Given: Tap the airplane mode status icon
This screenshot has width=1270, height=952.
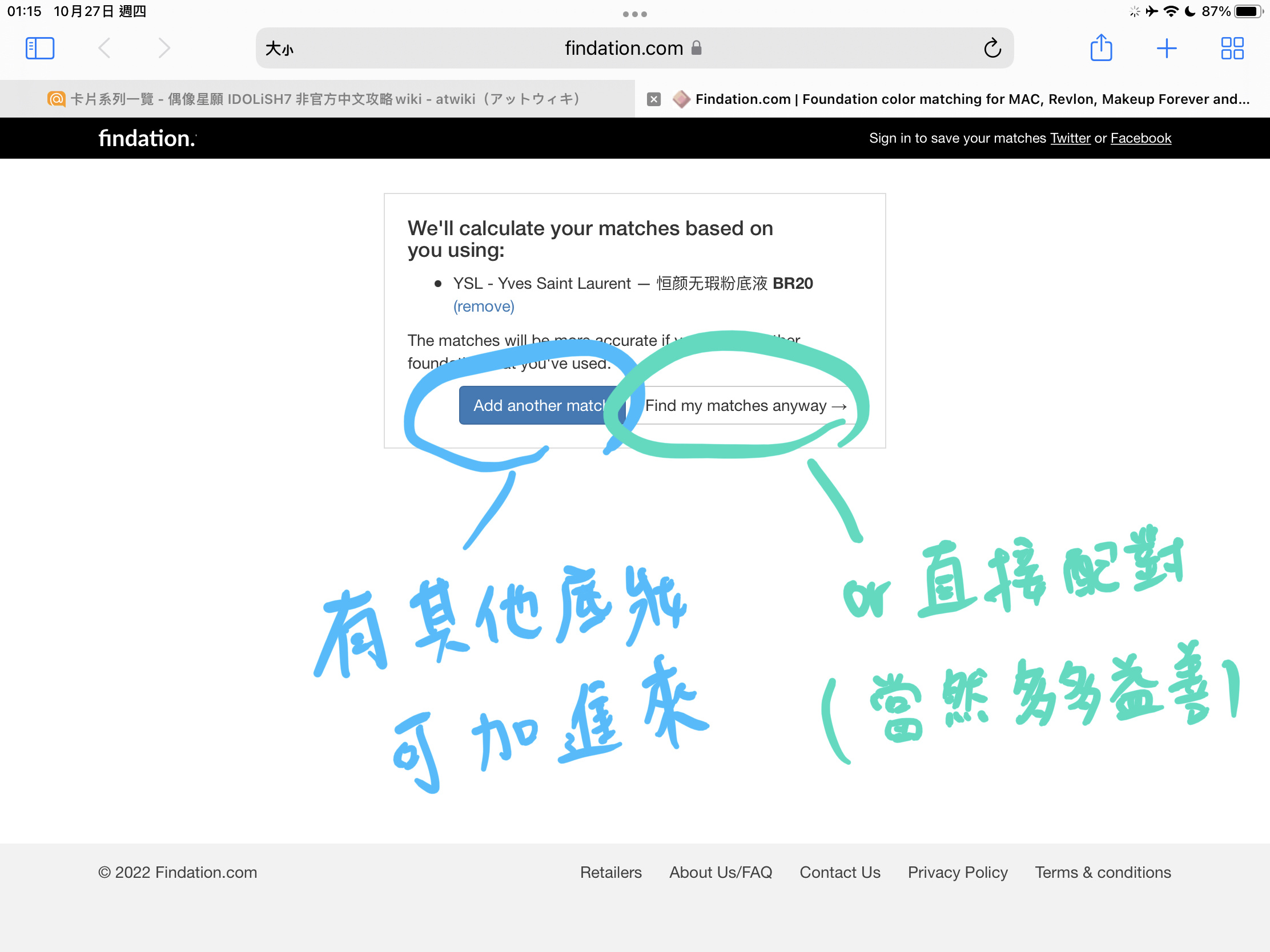Looking at the screenshot, I should (x=1152, y=11).
